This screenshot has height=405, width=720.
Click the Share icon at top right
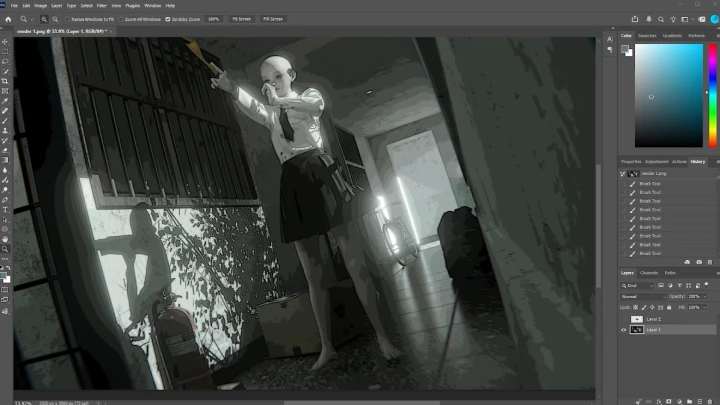click(635, 19)
